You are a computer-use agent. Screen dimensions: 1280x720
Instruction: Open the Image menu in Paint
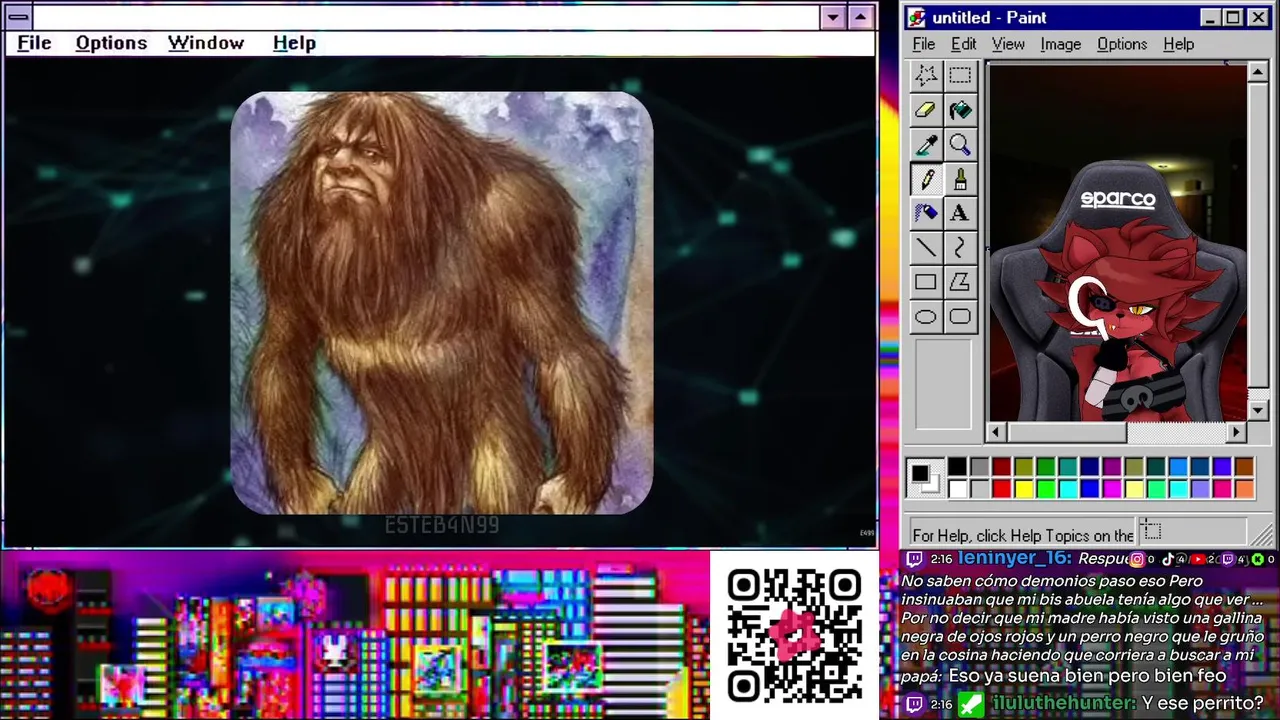[1060, 44]
